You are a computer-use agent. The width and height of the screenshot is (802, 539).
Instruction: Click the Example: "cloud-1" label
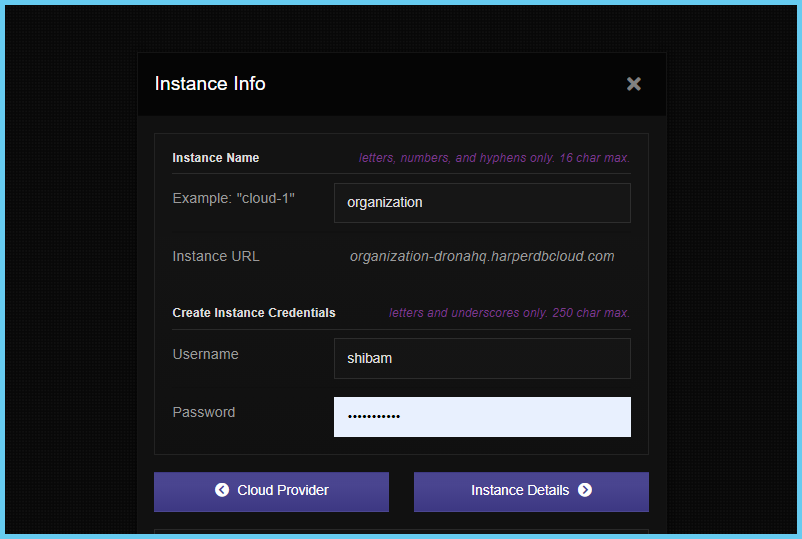(x=233, y=198)
